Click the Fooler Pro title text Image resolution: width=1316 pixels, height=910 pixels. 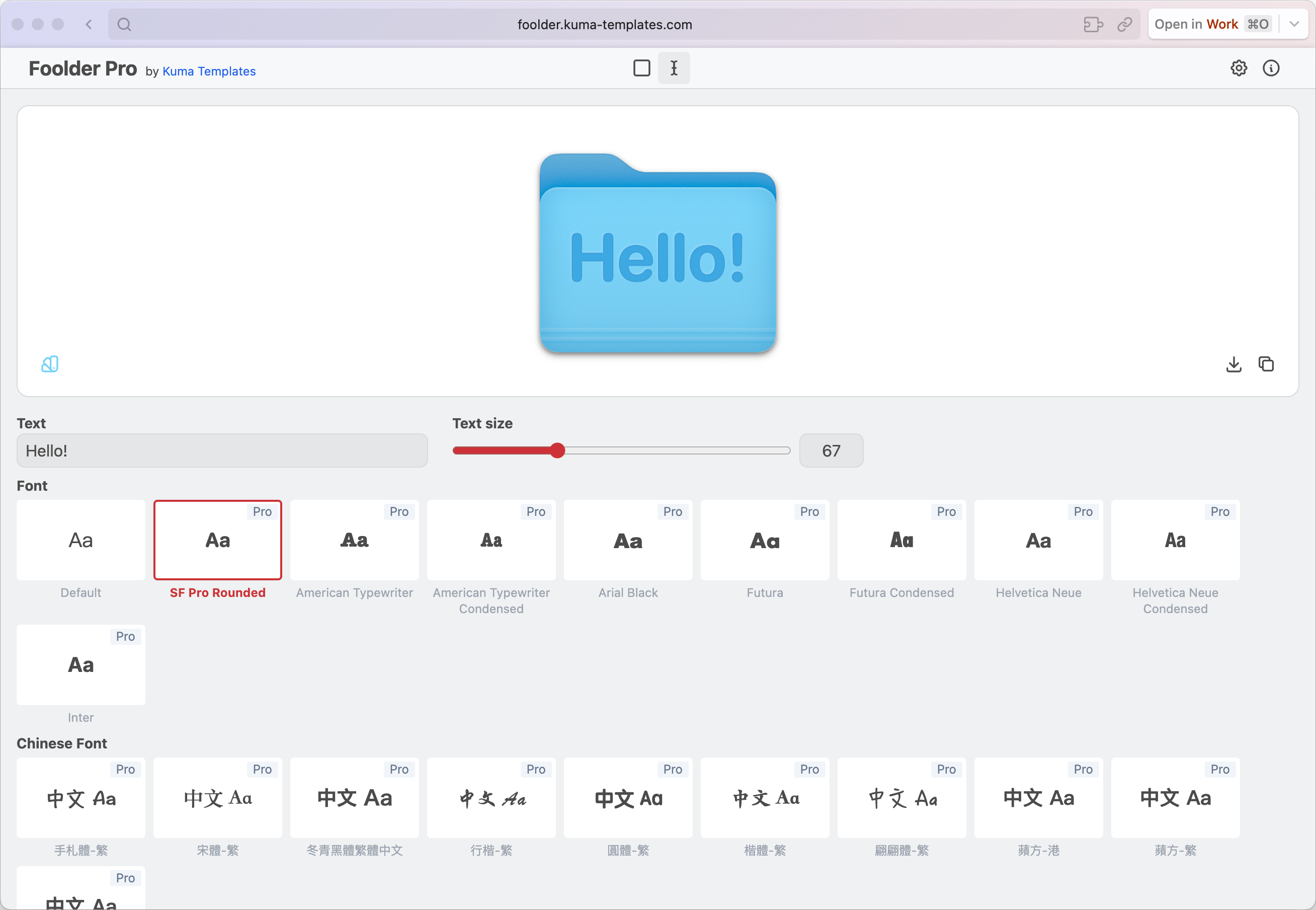83,68
